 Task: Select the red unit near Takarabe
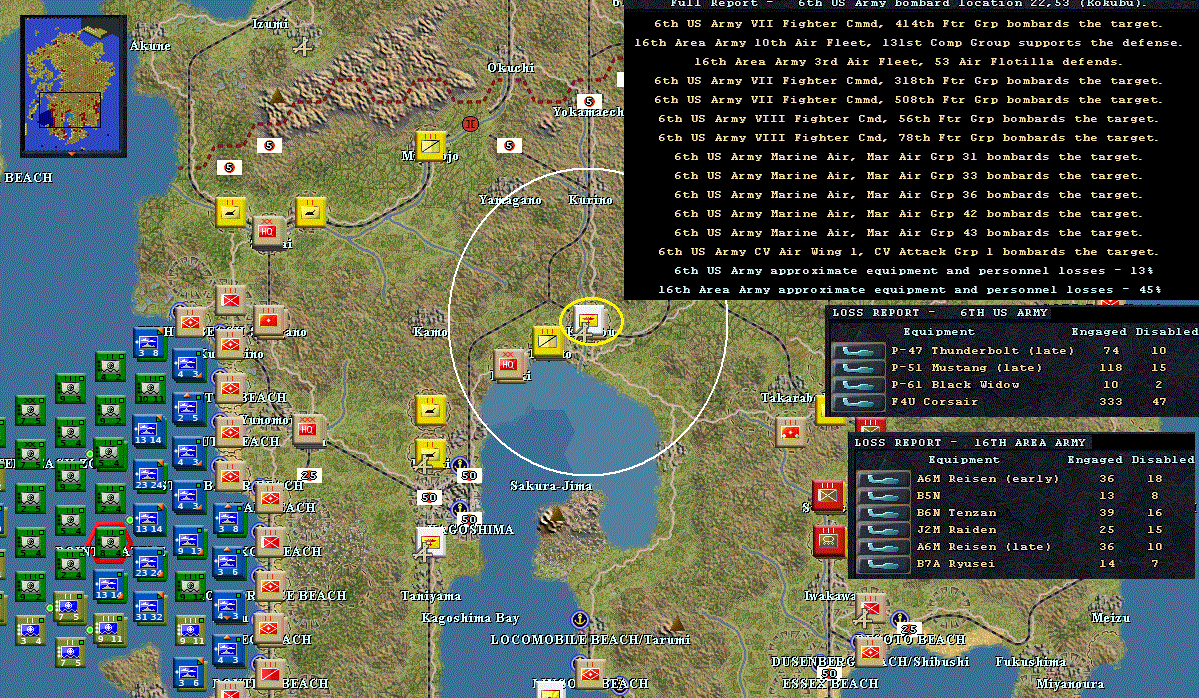(790, 432)
